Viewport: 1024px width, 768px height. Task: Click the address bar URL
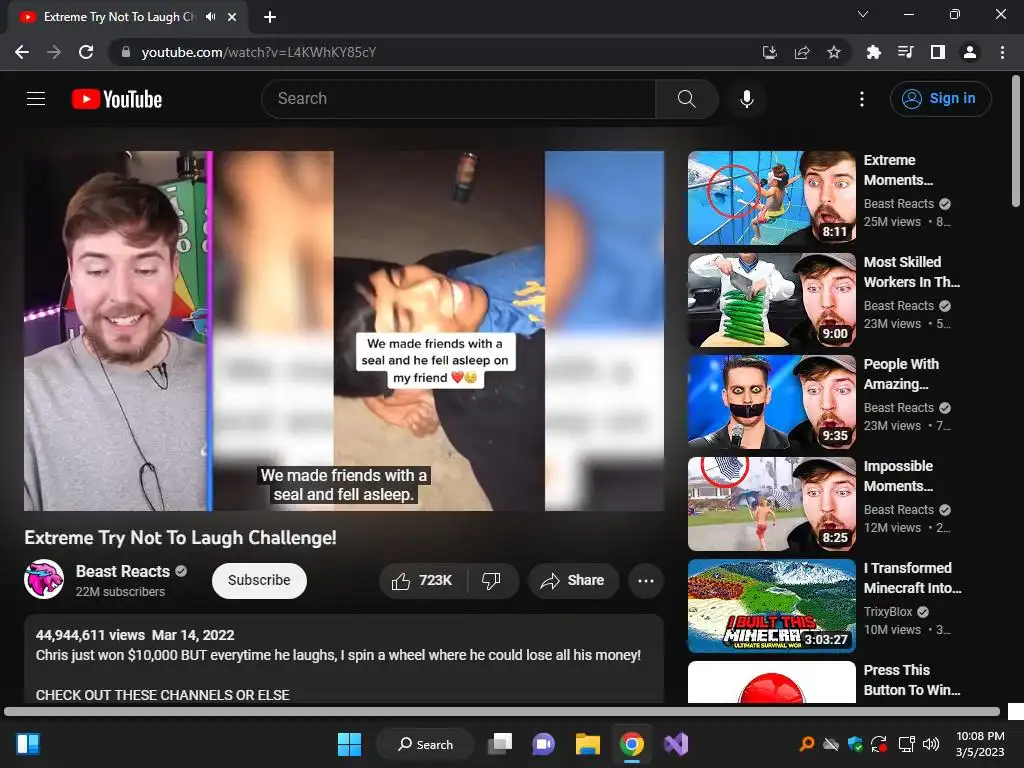pos(259,52)
